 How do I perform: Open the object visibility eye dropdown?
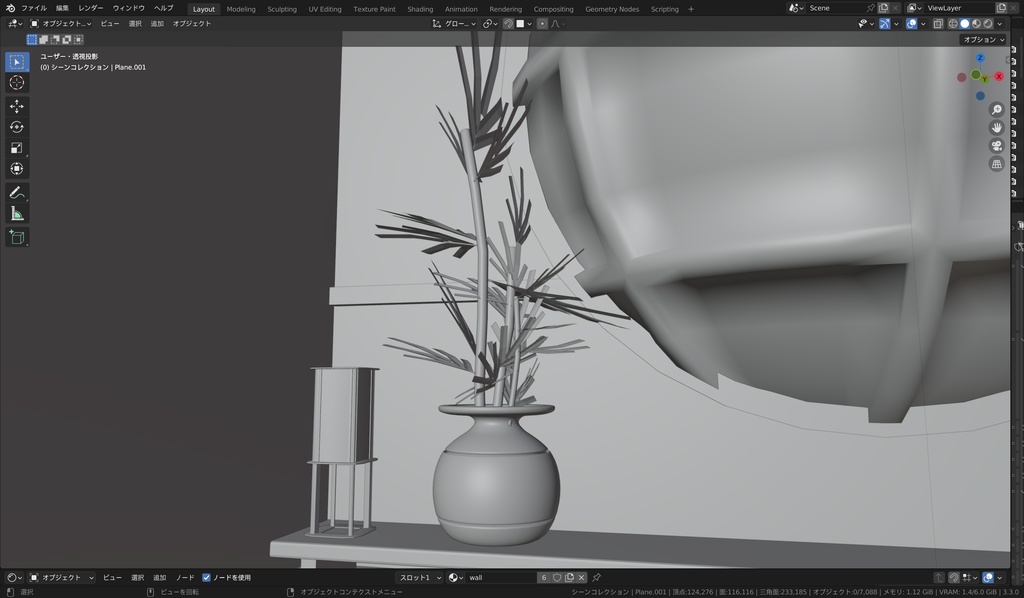[x=865, y=24]
